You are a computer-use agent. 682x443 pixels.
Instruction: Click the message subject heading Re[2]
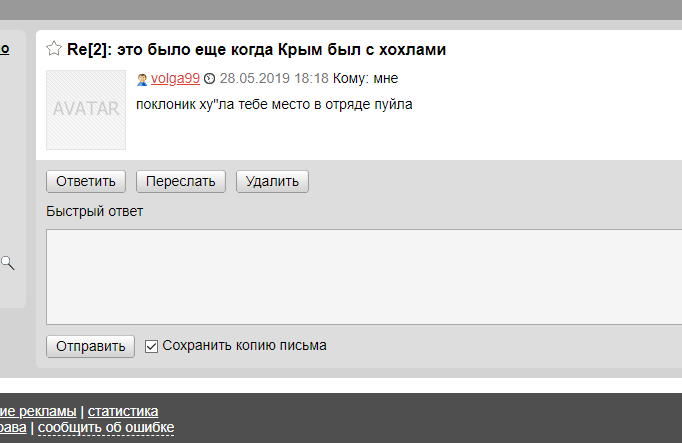tap(257, 49)
